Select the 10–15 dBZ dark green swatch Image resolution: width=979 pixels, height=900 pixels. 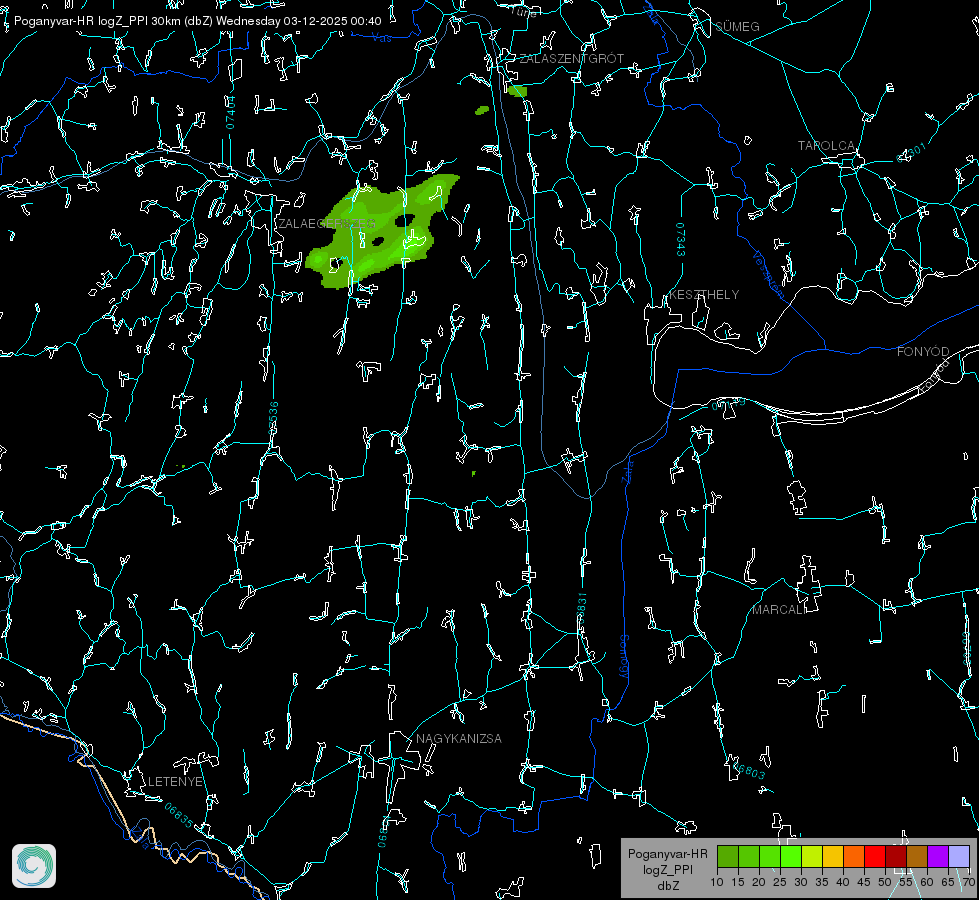[x=728, y=856]
